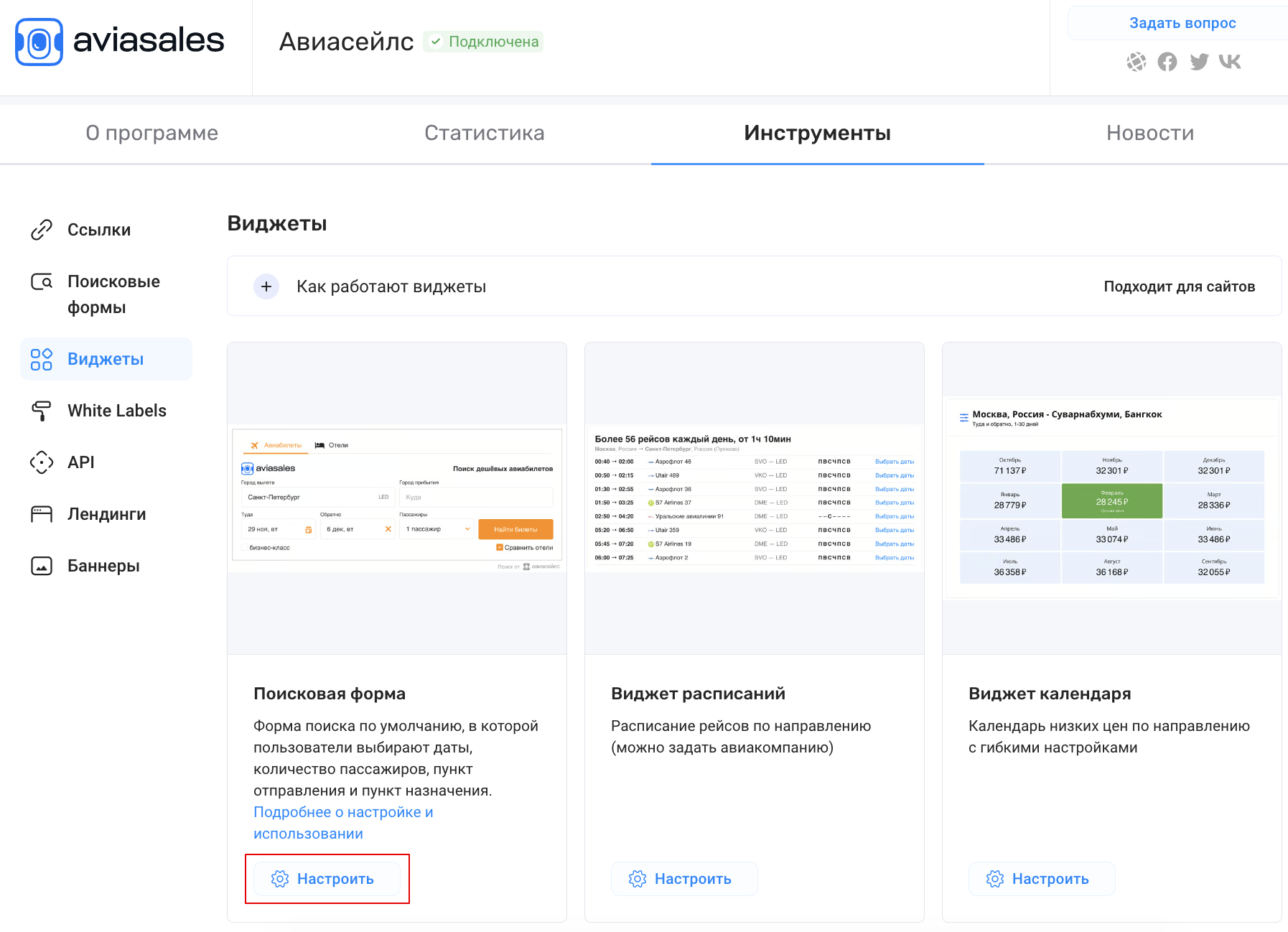Go to Лендинги in the sidebar
Viewport: 1288px width, 932px height.
(x=106, y=514)
